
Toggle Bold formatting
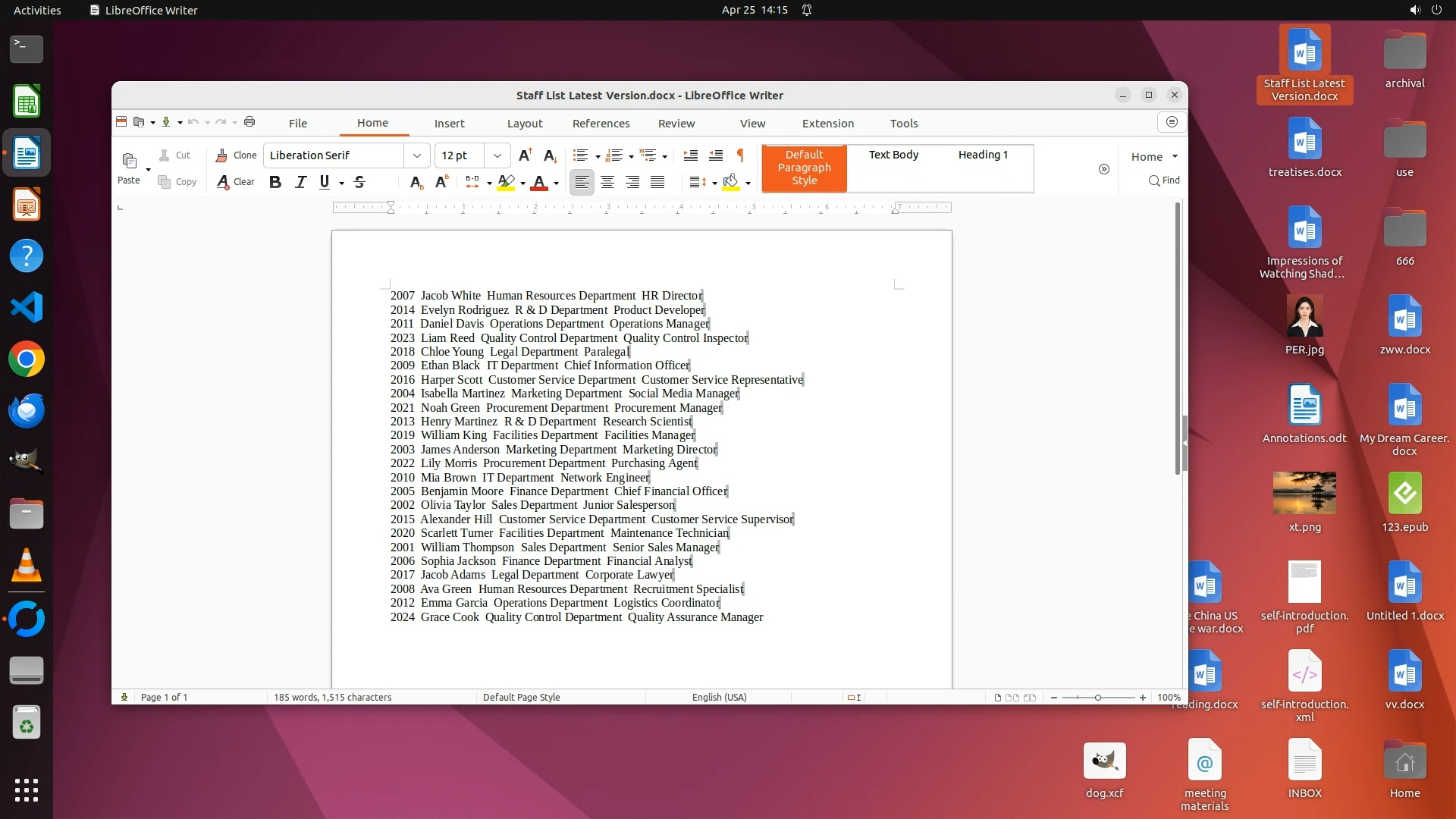(x=275, y=182)
